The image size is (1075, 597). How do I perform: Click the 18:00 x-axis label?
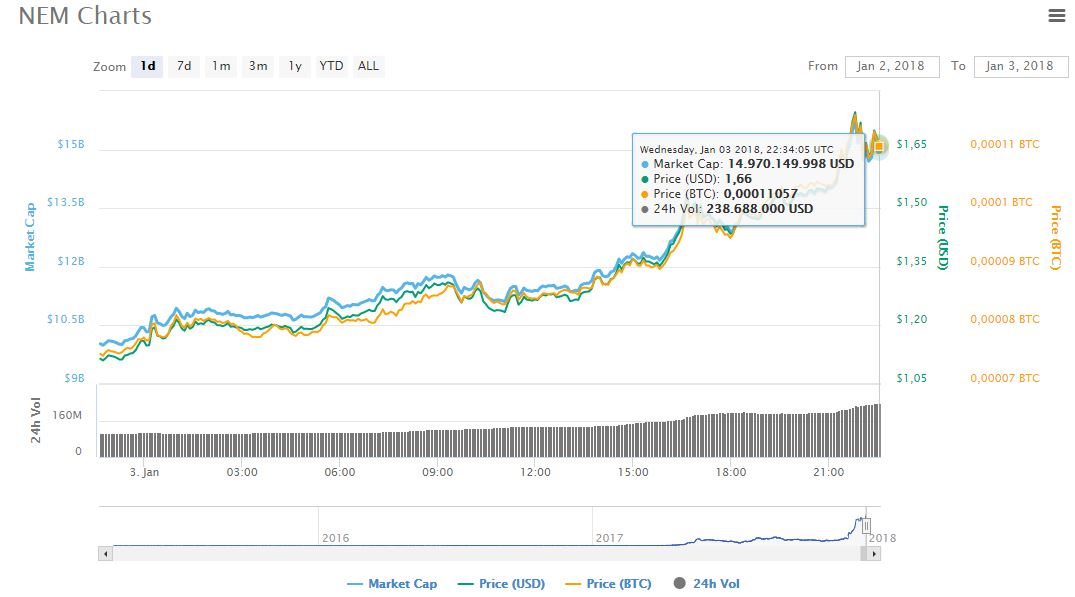point(731,472)
